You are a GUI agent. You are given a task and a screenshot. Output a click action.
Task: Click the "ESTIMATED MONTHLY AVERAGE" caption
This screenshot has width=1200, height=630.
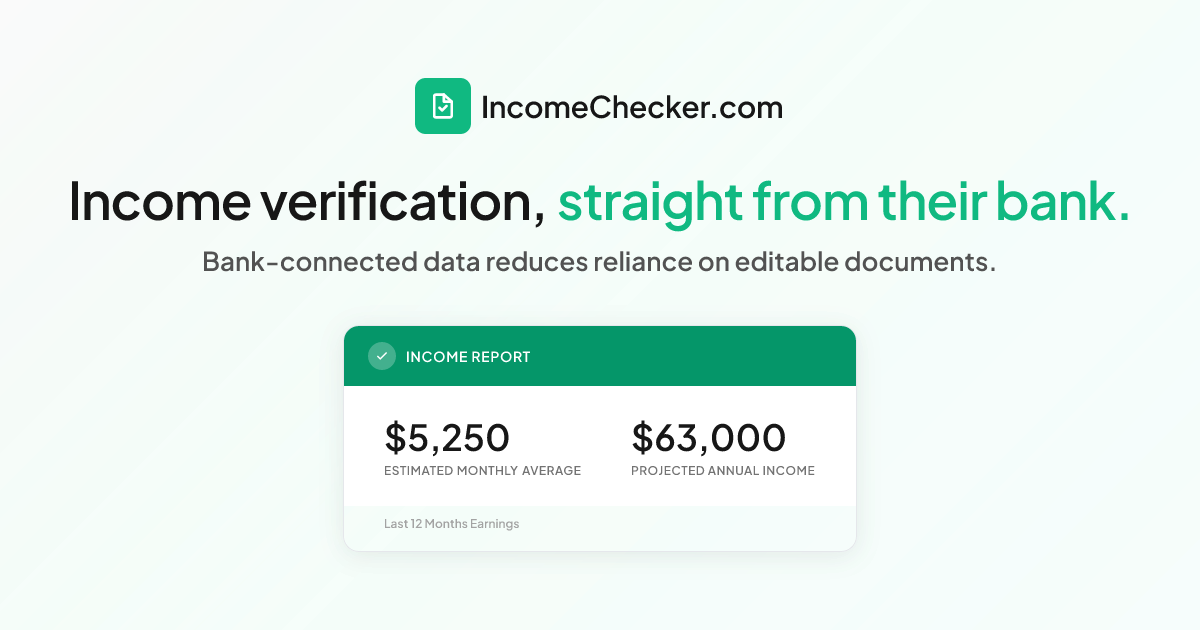click(482, 471)
